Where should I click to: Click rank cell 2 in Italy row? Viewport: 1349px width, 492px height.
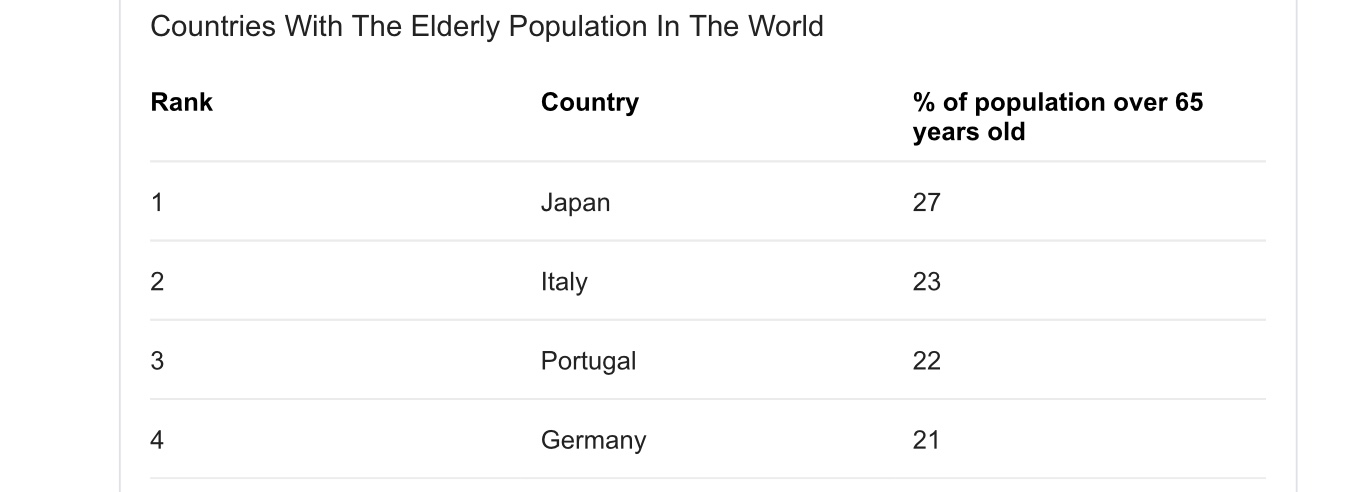[x=157, y=282]
